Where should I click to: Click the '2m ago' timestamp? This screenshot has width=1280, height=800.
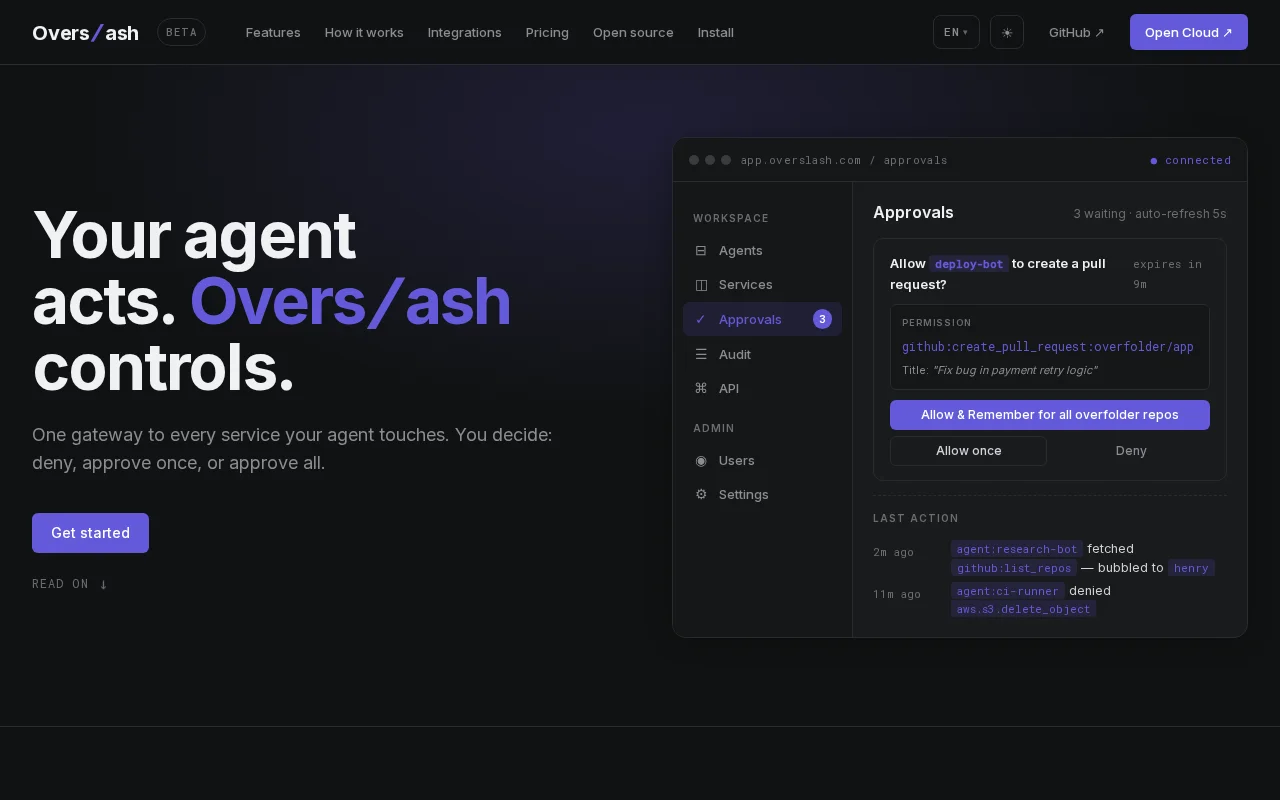(x=893, y=552)
